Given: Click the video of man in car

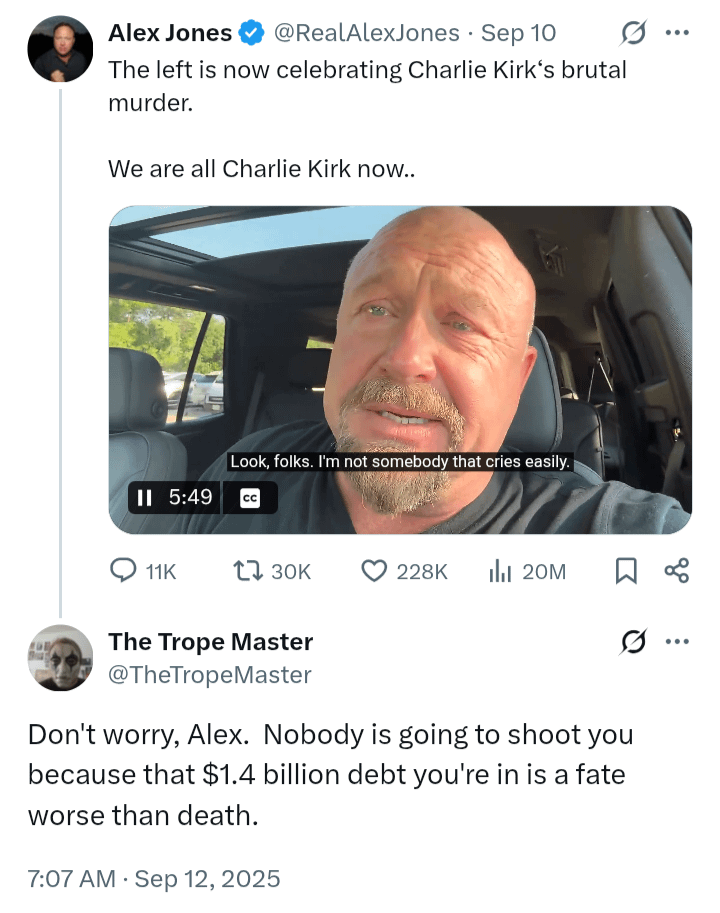Looking at the screenshot, I should coord(400,370).
